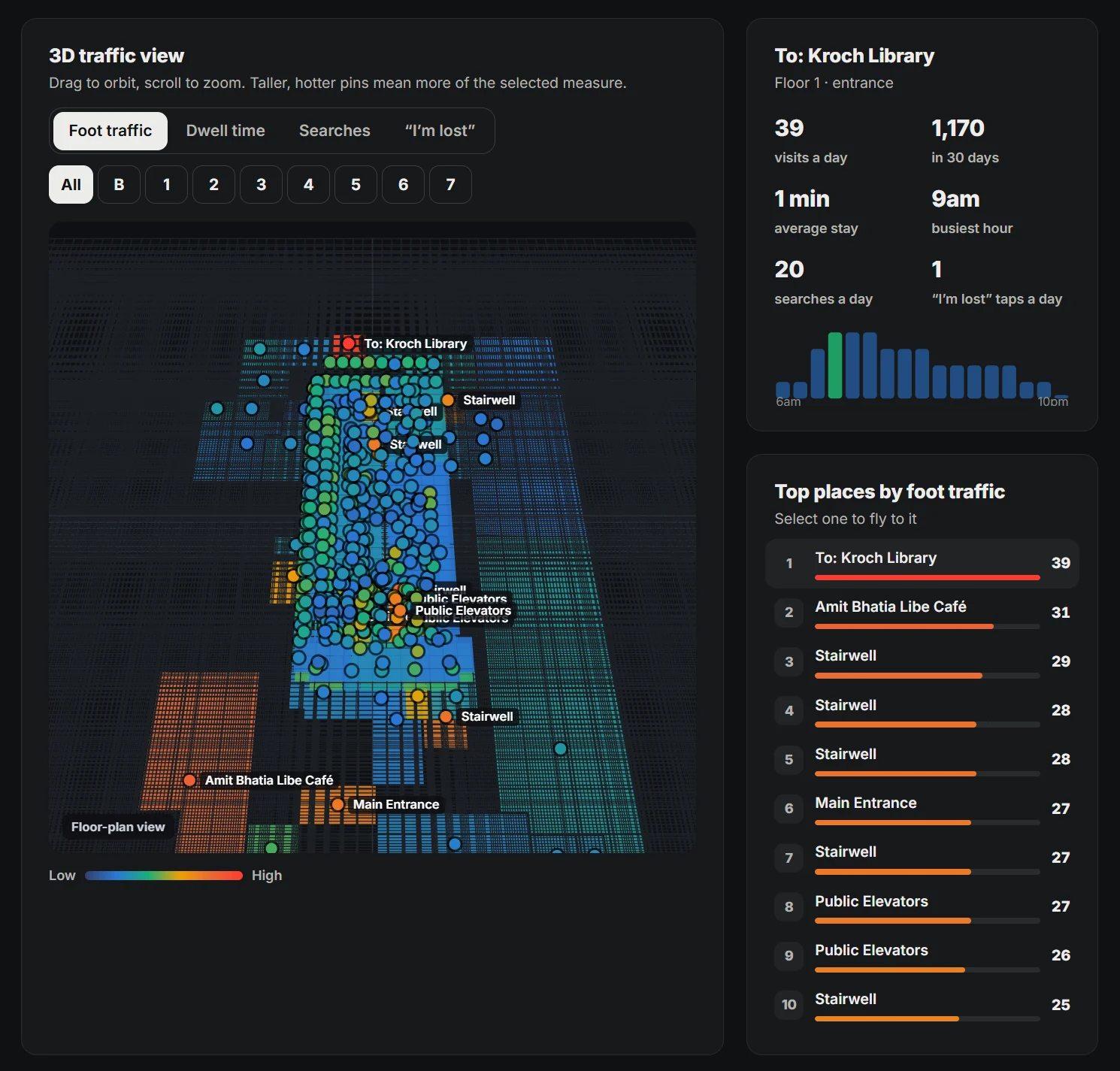This screenshot has height=1071, width=1120.
Task: Select the Stairwell row ranked 10
Action: point(922,1005)
